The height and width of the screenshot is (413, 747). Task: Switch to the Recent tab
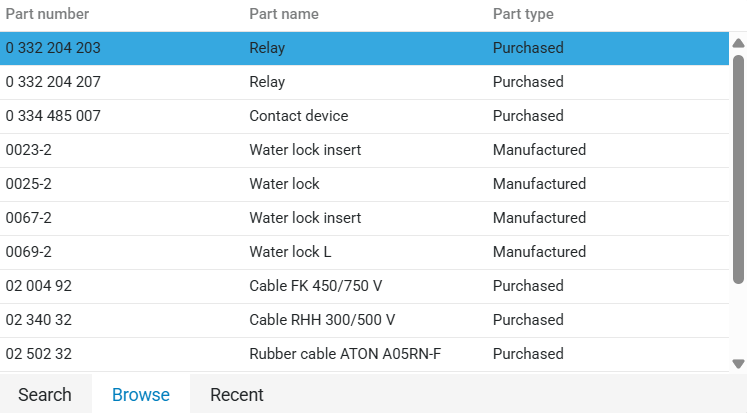(x=237, y=394)
